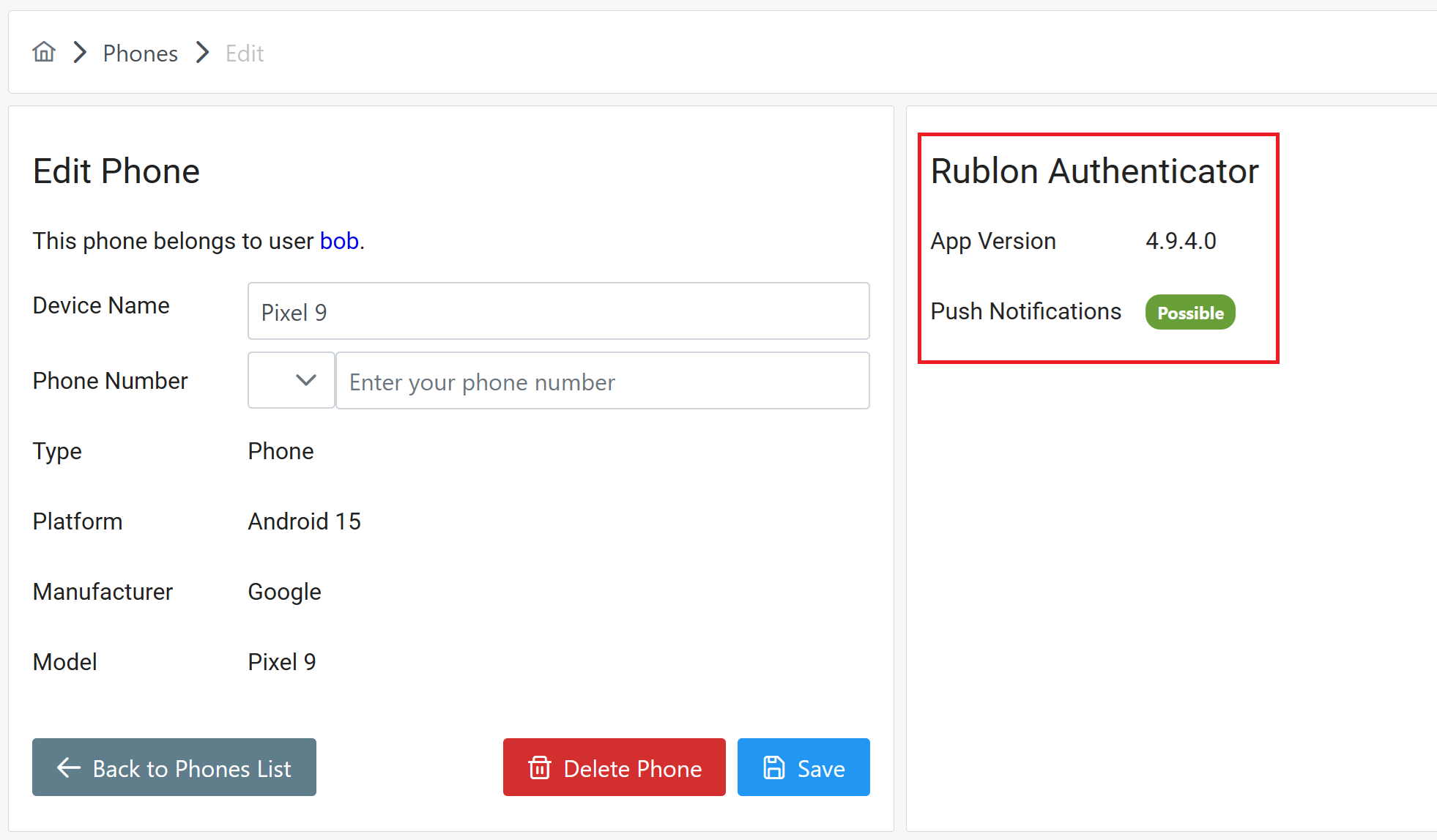Click the home icon in breadcrumb
The image size is (1437, 840).
pyautogui.click(x=44, y=52)
